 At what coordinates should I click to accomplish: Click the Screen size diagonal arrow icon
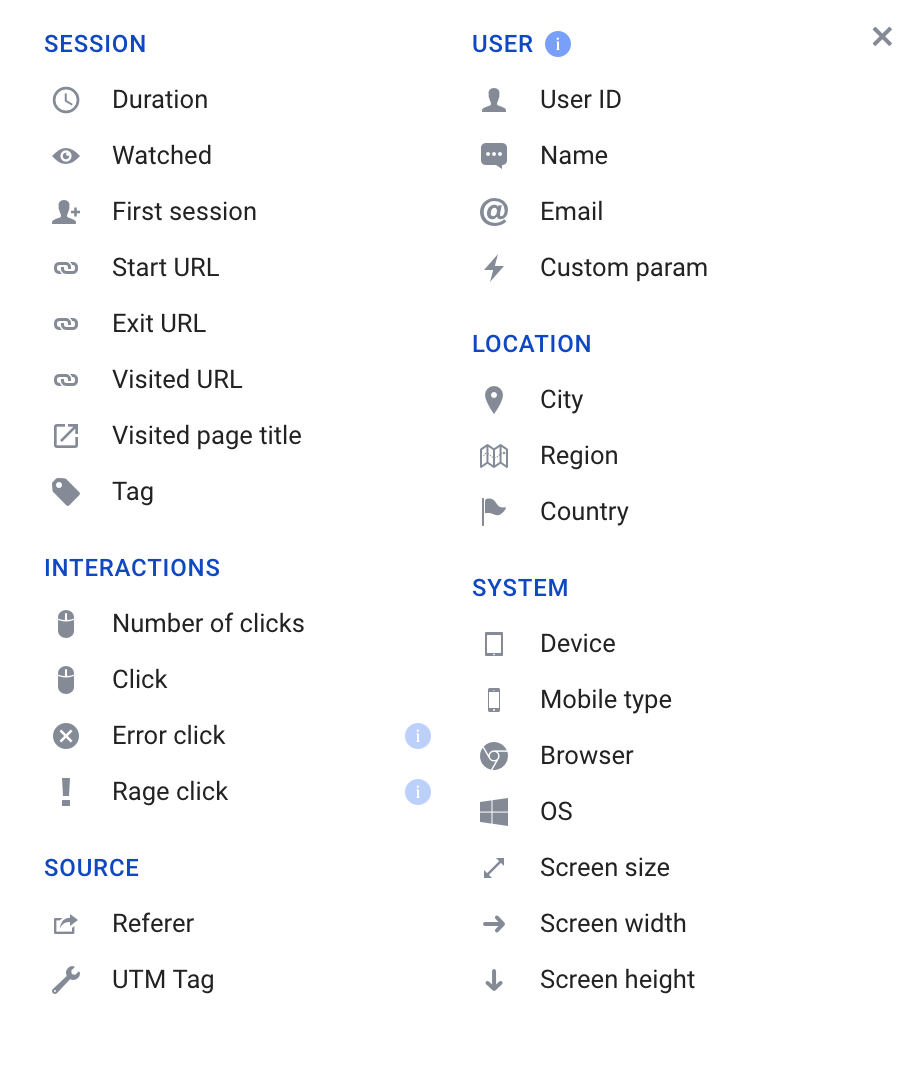(x=493, y=867)
